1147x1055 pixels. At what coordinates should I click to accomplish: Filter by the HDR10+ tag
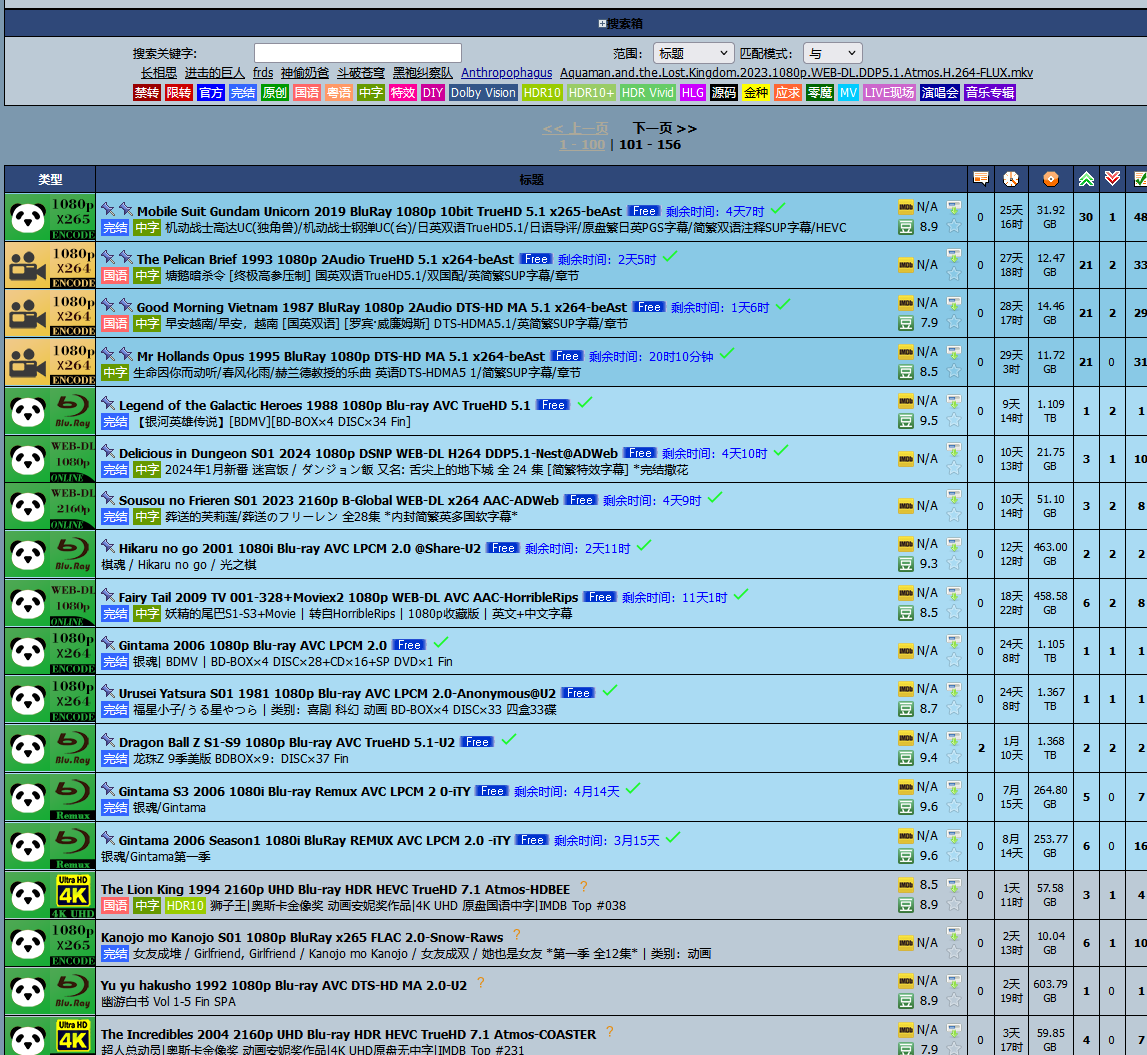click(591, 93)
